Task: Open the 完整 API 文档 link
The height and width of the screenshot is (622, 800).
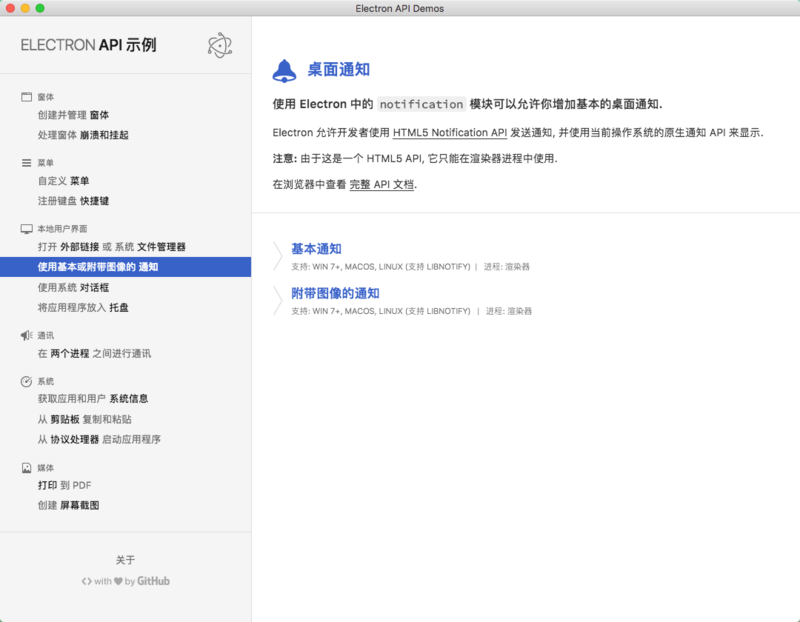Action: click(382, 184)
